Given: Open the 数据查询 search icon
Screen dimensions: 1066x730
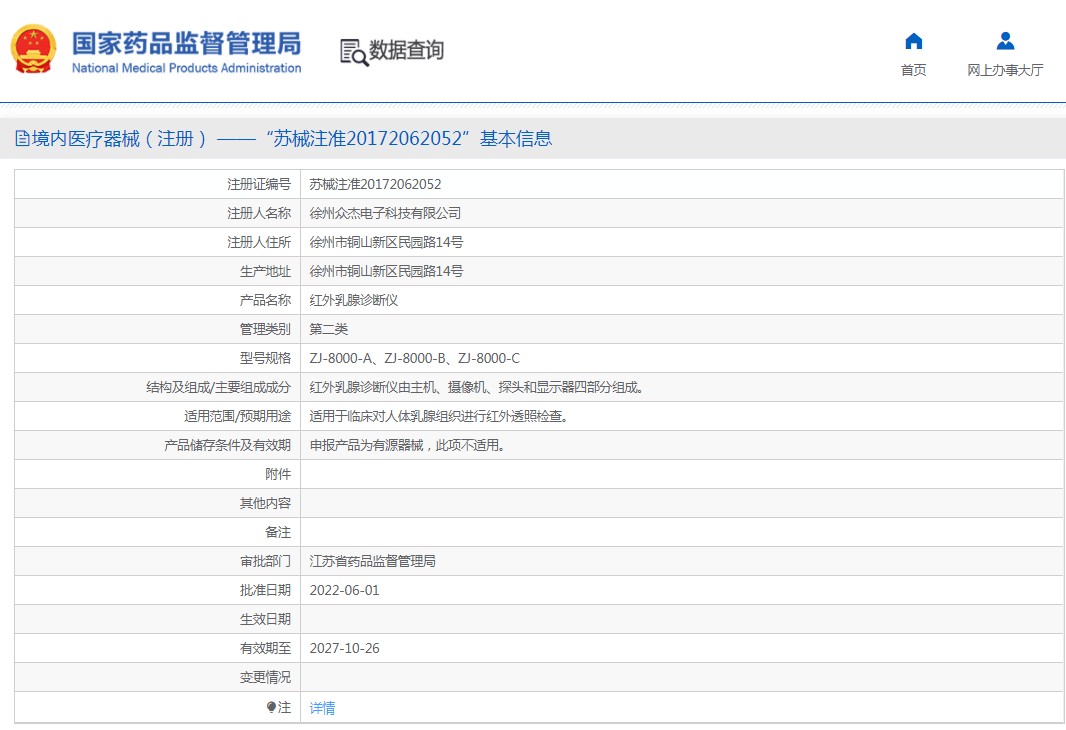Looking at the screenshot, I should (x=354, y=52).
